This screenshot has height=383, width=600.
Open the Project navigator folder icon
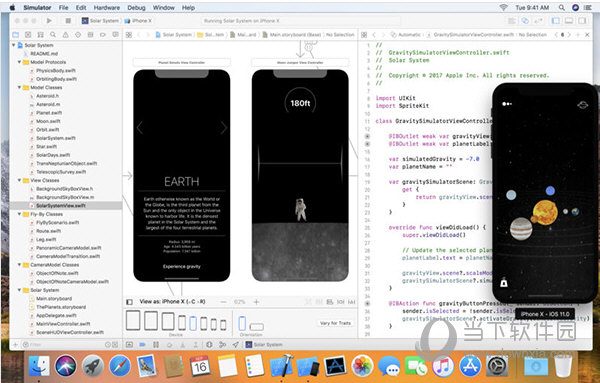(16, 34)
